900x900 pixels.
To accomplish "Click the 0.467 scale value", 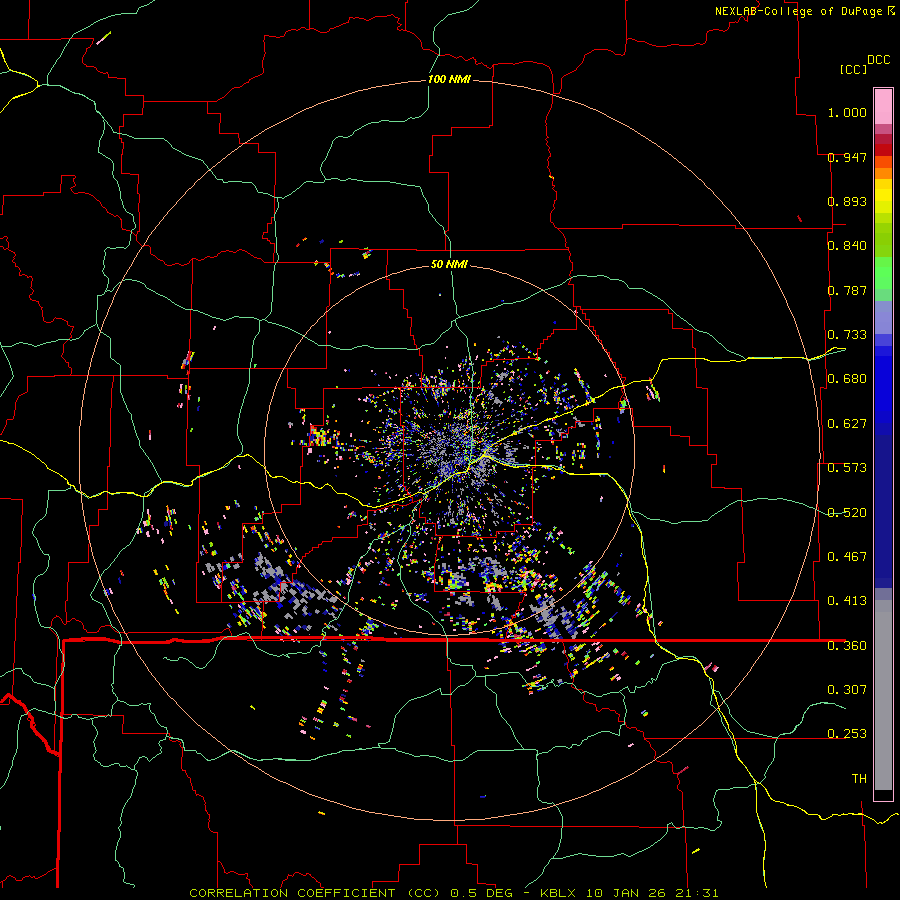I will (847, 557).
